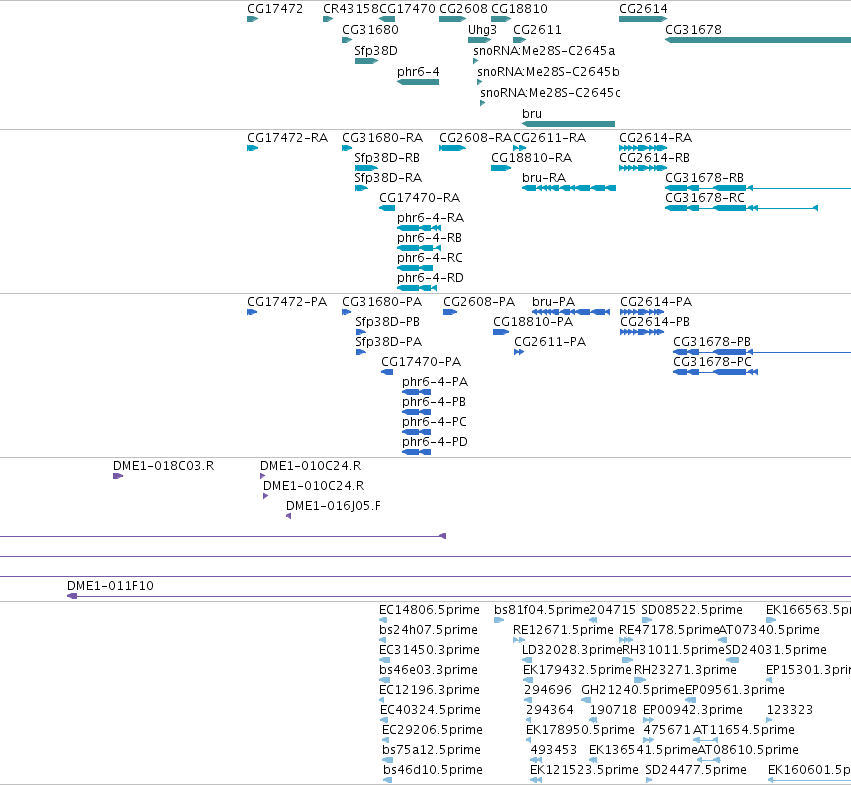851x785 pixels.
Task: Click the phr6-4-RB transcript label
Action: click(429, 238)
